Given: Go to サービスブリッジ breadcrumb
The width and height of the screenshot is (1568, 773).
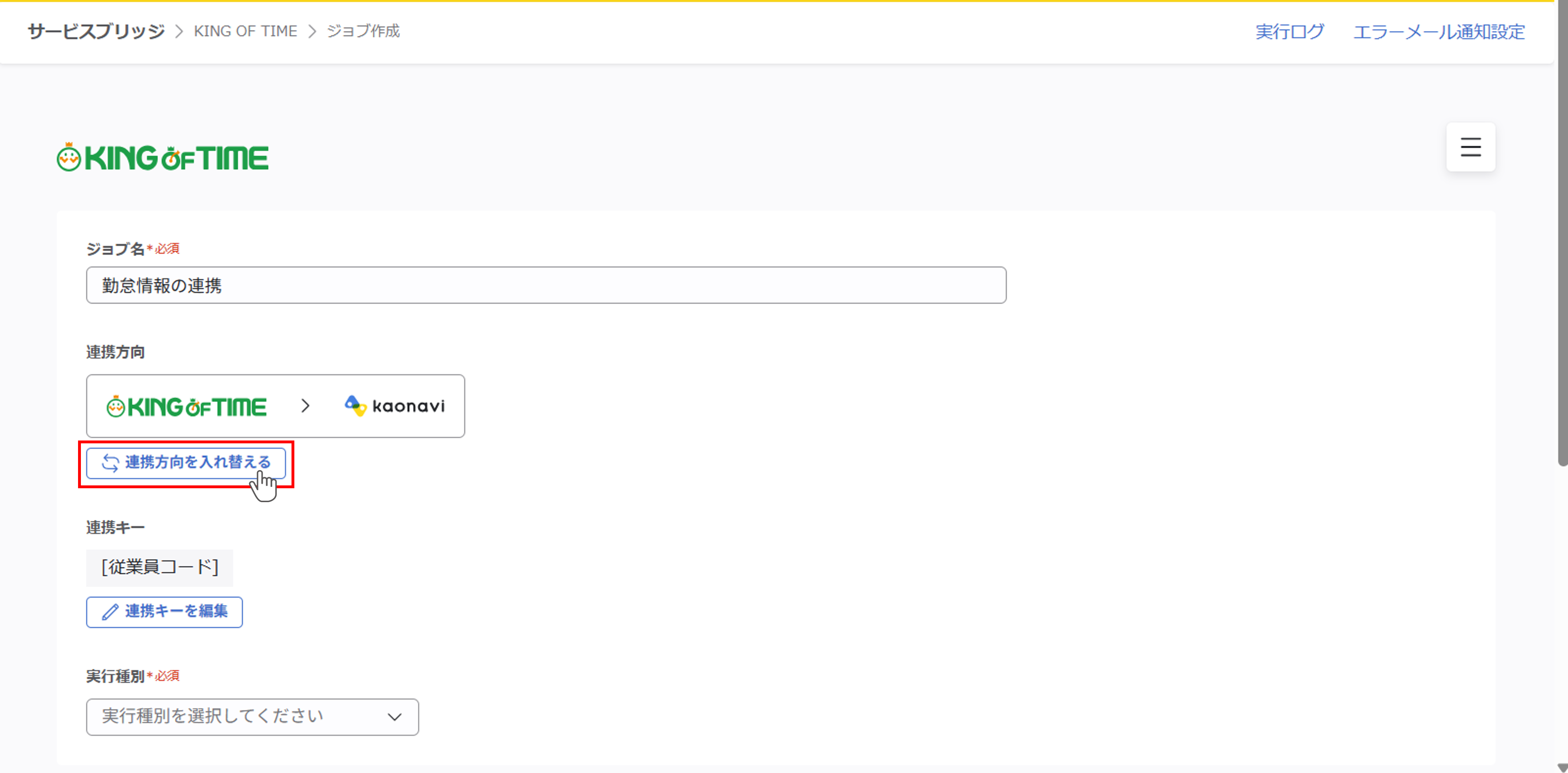Looking at the screenshot, I should [96, 31].
